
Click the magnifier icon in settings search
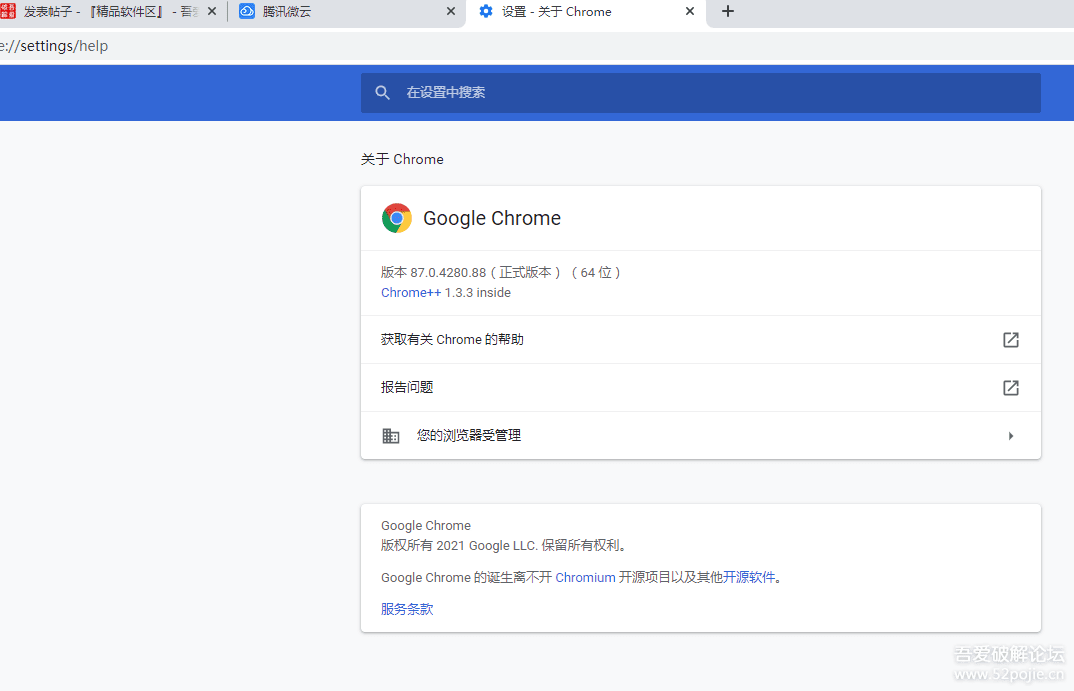tap(382, 92)
